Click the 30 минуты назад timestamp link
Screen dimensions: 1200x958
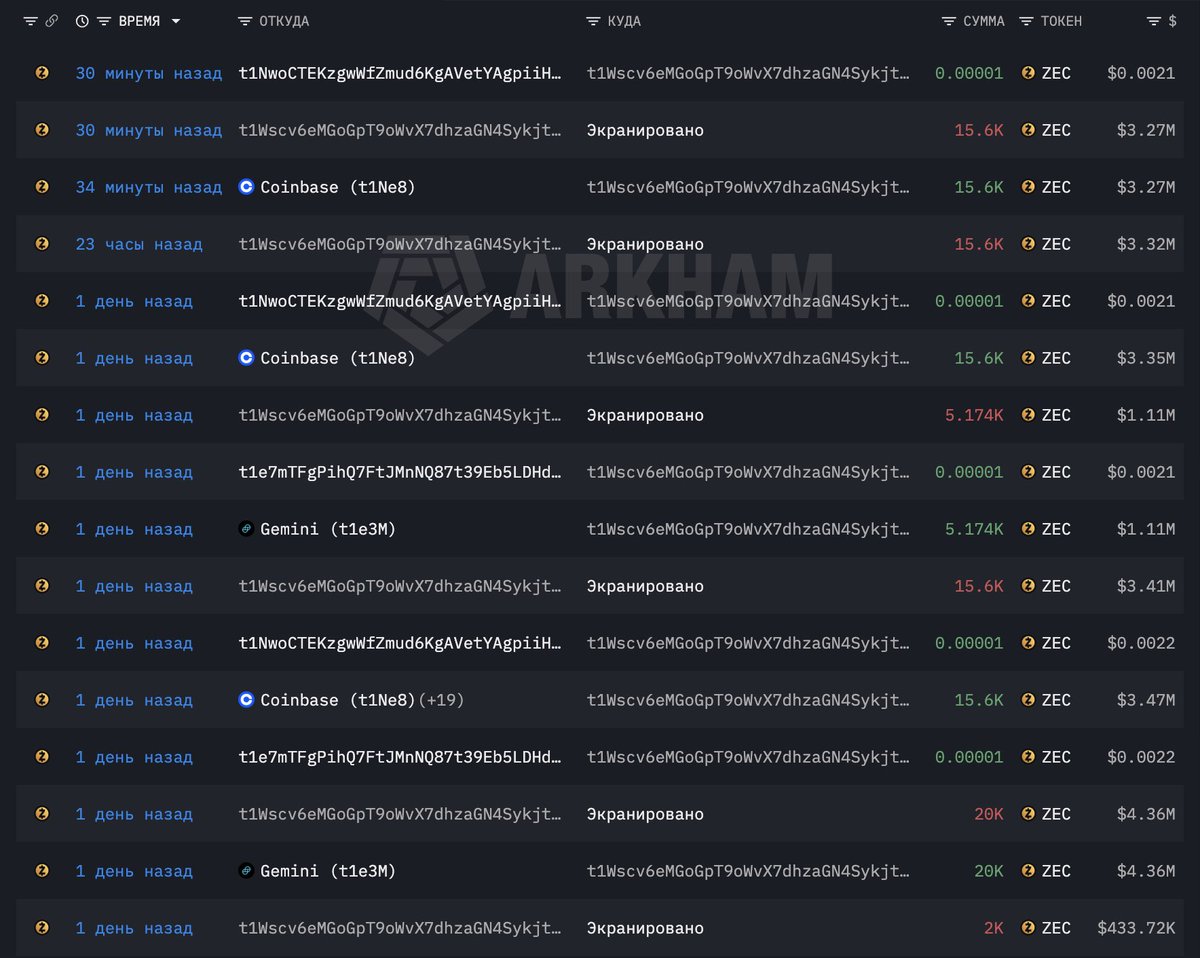pyautogui.click(x=150, y=73)
